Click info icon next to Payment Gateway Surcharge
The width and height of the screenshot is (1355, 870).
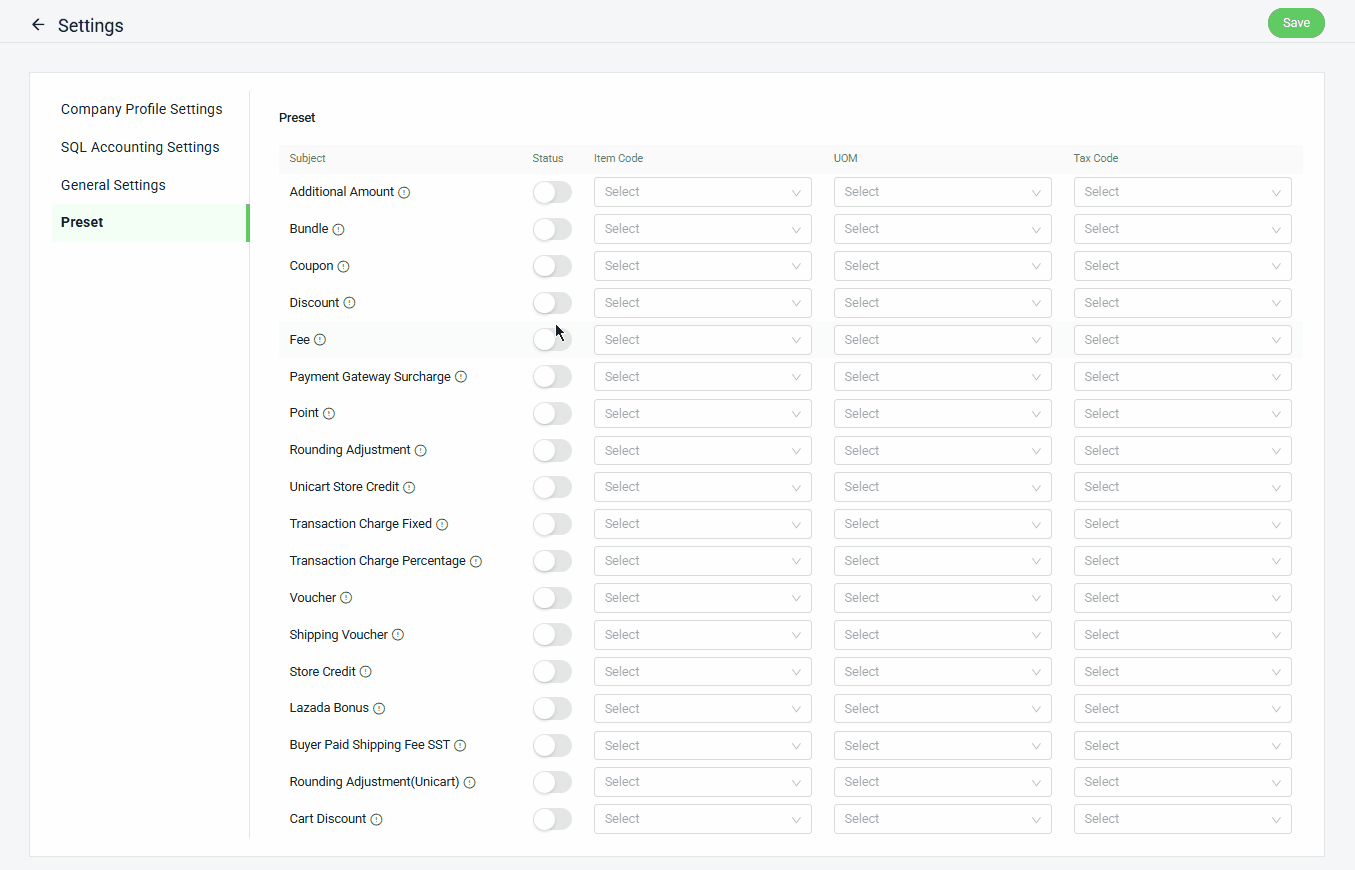coord(461,377)
